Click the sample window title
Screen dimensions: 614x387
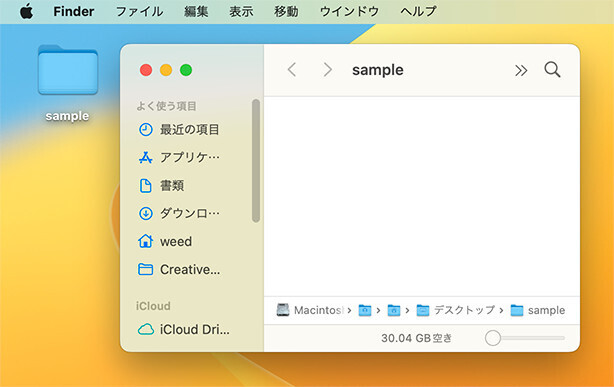(x=377, y=70)
